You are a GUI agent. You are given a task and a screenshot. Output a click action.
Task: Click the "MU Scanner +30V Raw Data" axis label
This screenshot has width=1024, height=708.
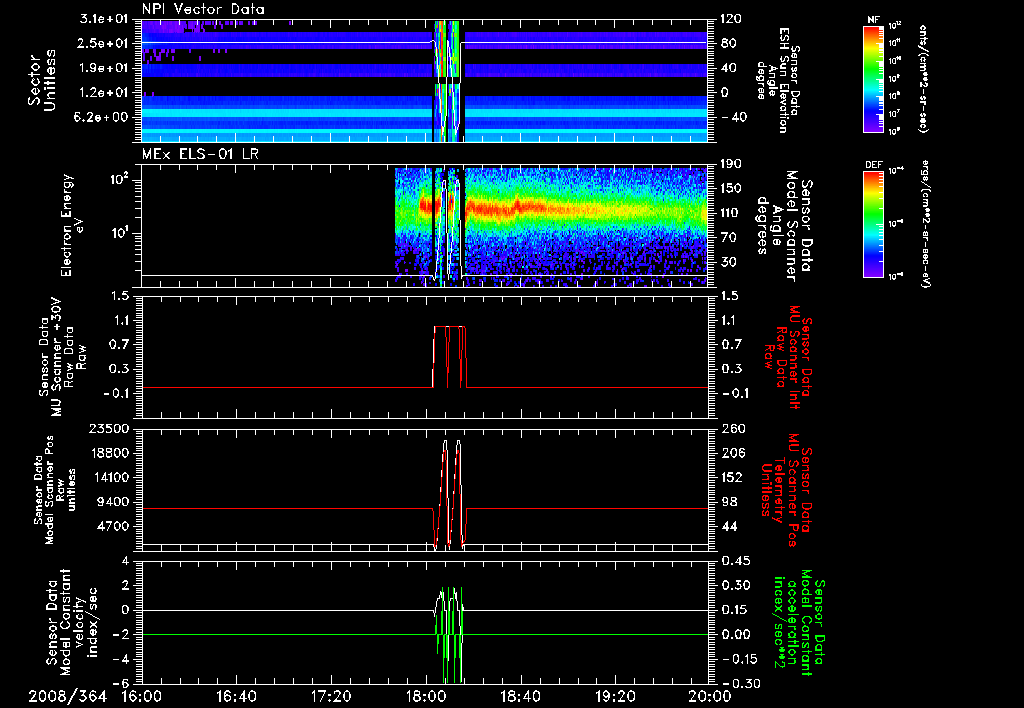61,357
